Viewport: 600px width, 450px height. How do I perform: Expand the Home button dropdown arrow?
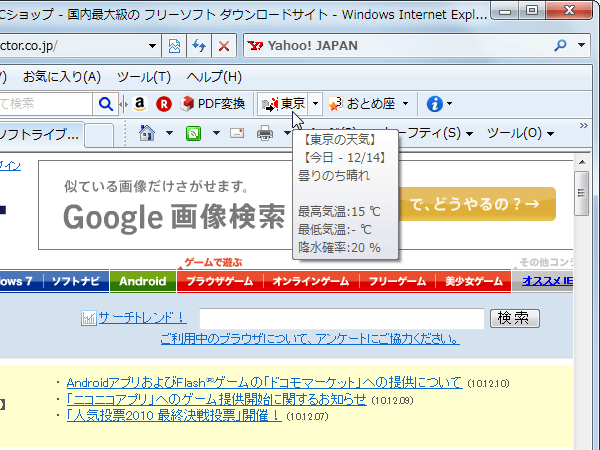[x=169, y=133]
